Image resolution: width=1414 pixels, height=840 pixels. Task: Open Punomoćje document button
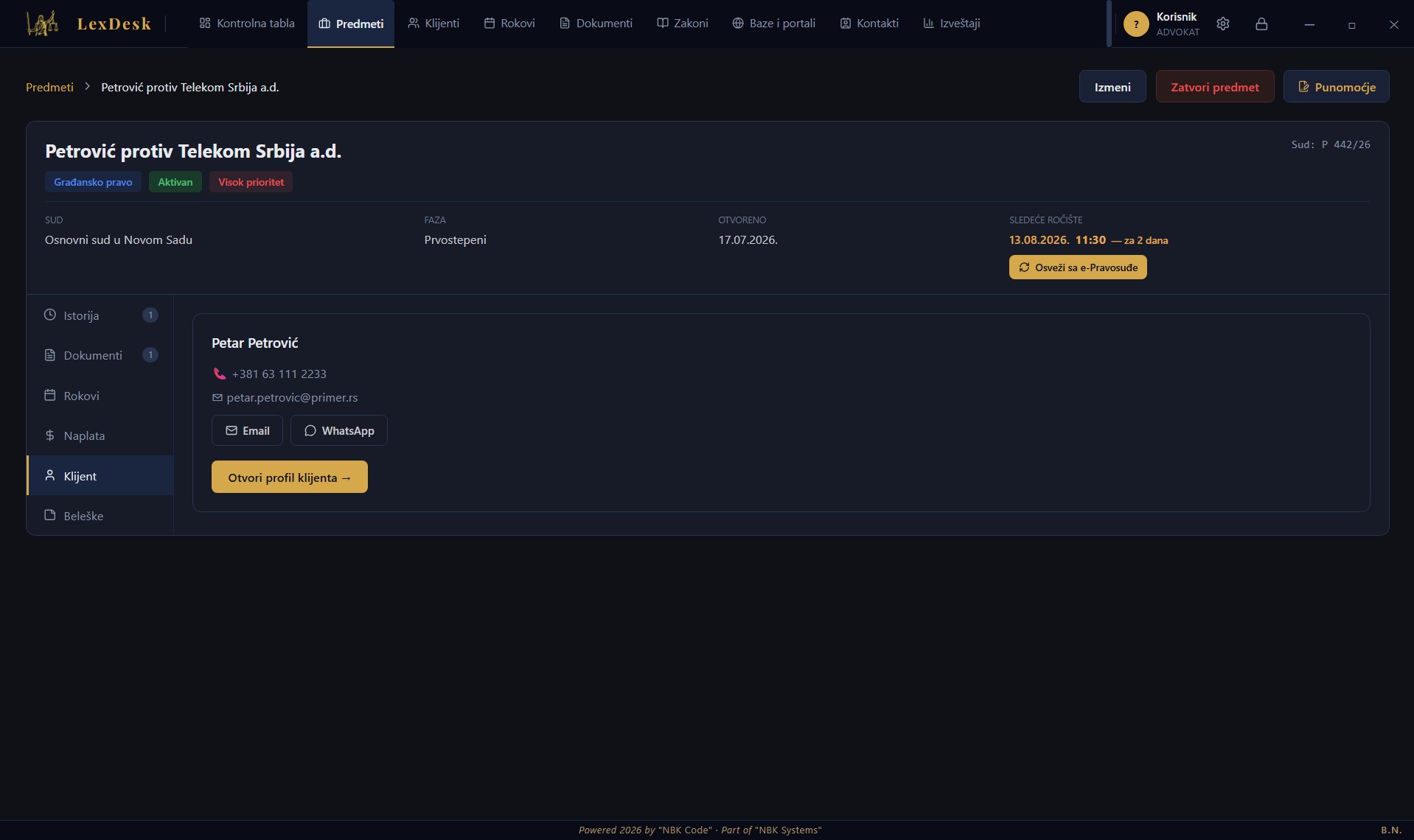[x=1336, y=87]
